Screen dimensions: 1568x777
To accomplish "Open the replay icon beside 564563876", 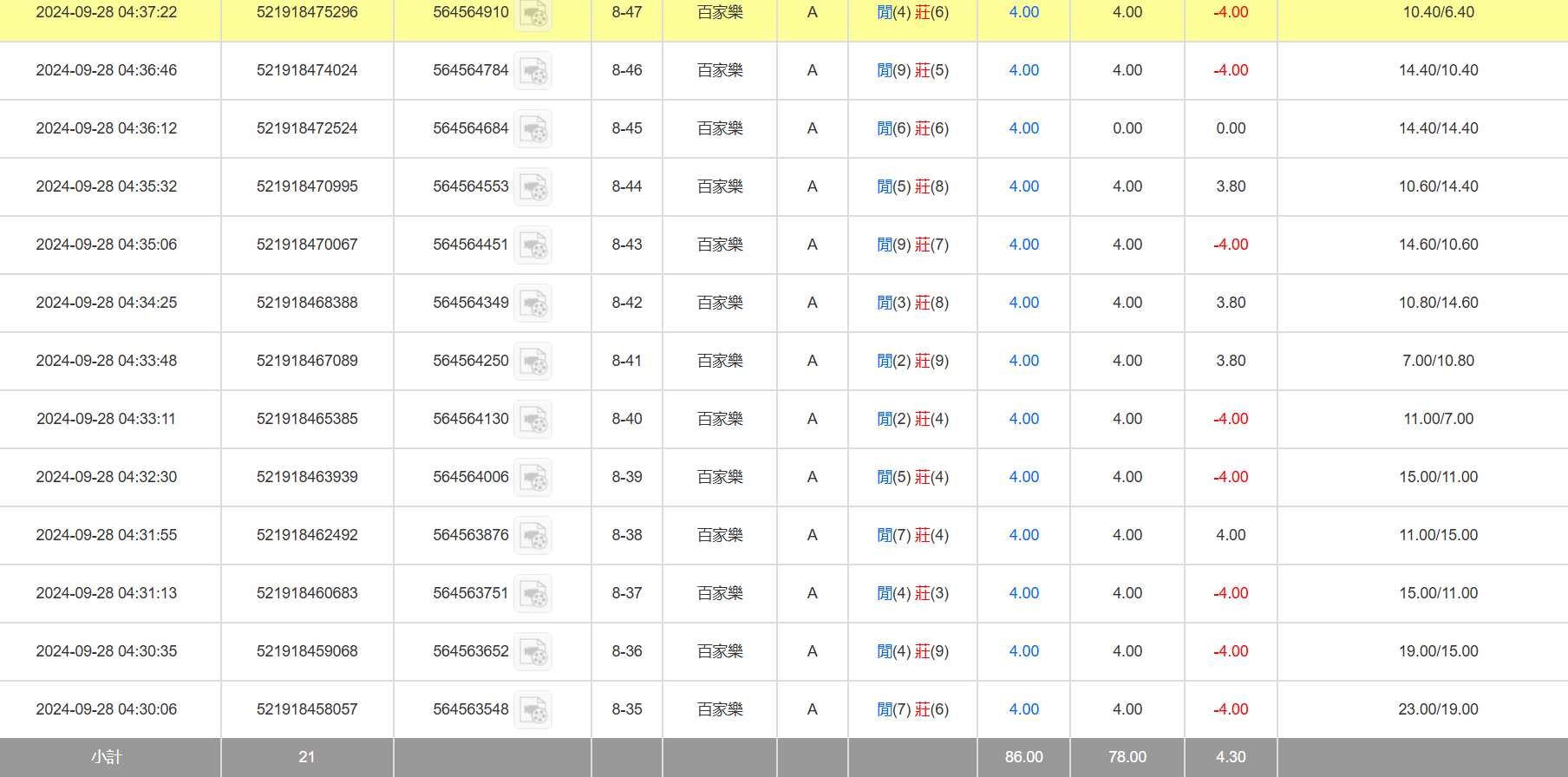I will [x=532, y=536].
